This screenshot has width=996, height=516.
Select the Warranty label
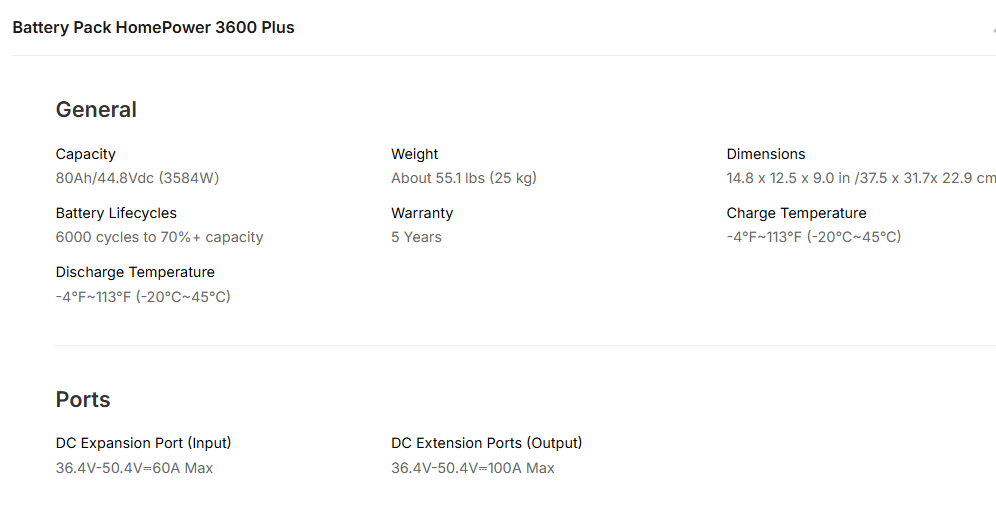tap(422, 213)
